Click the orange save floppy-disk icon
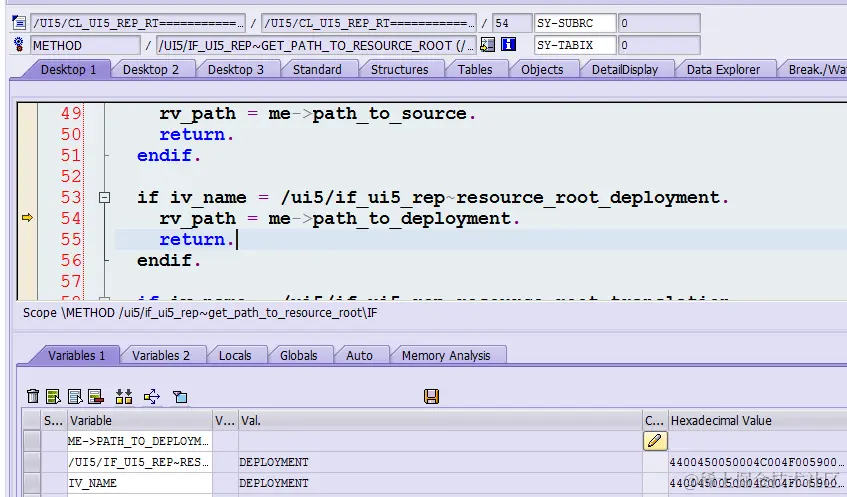Image resolution: width=847 pixels, height=497 pixels. tap(431, 397)
